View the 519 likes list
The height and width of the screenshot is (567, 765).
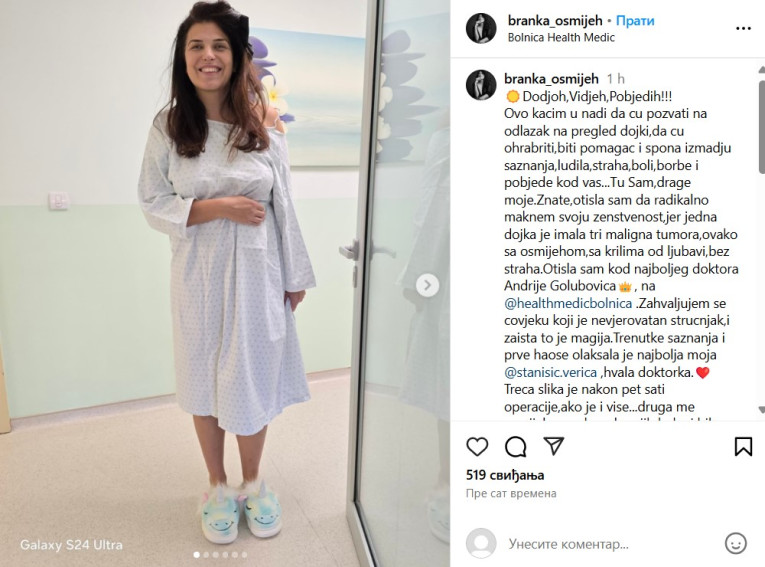click(505, 475)
